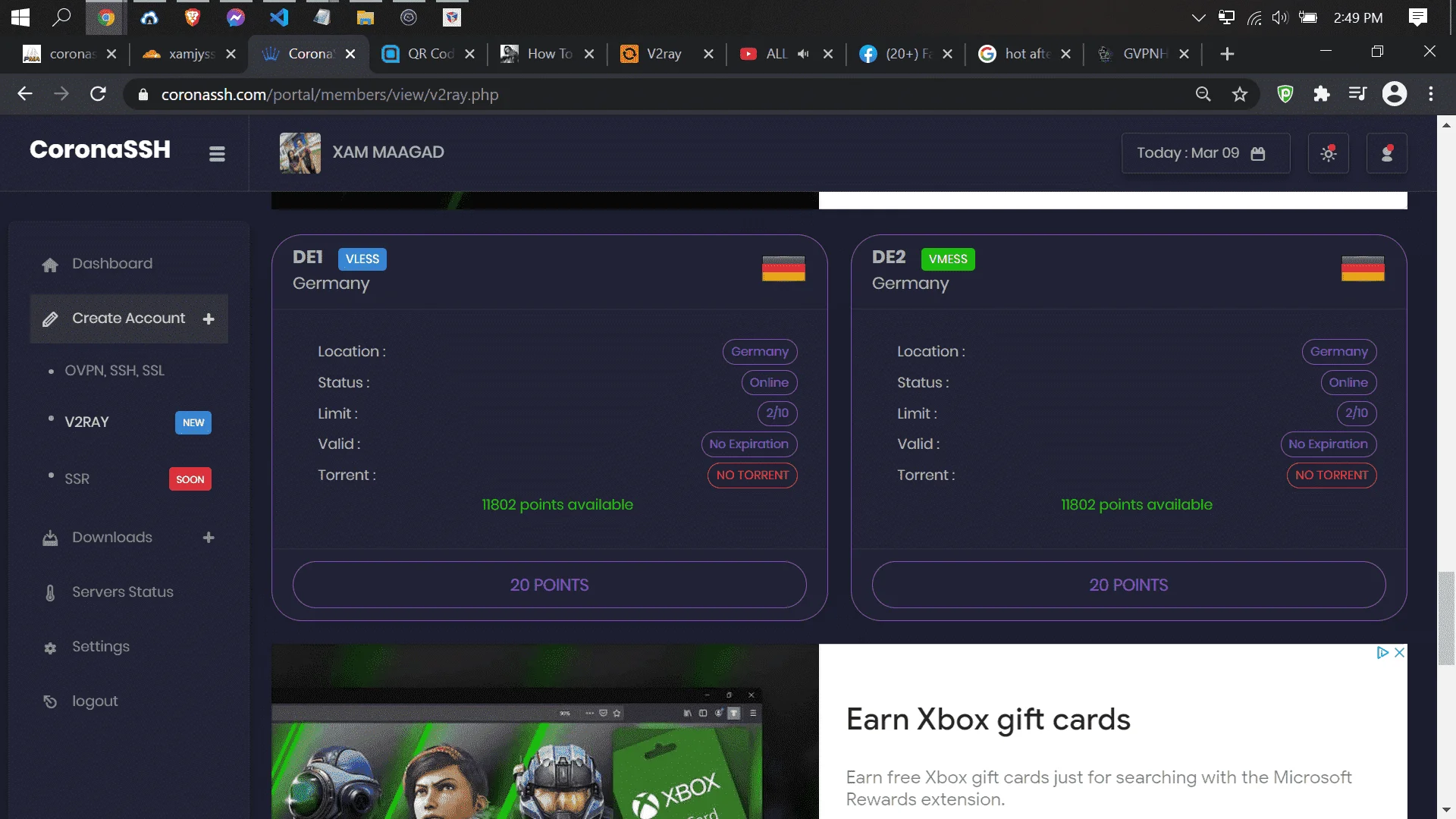1456x819 pixels.
Task: Reload the page
Action: (x=98, y=94)
